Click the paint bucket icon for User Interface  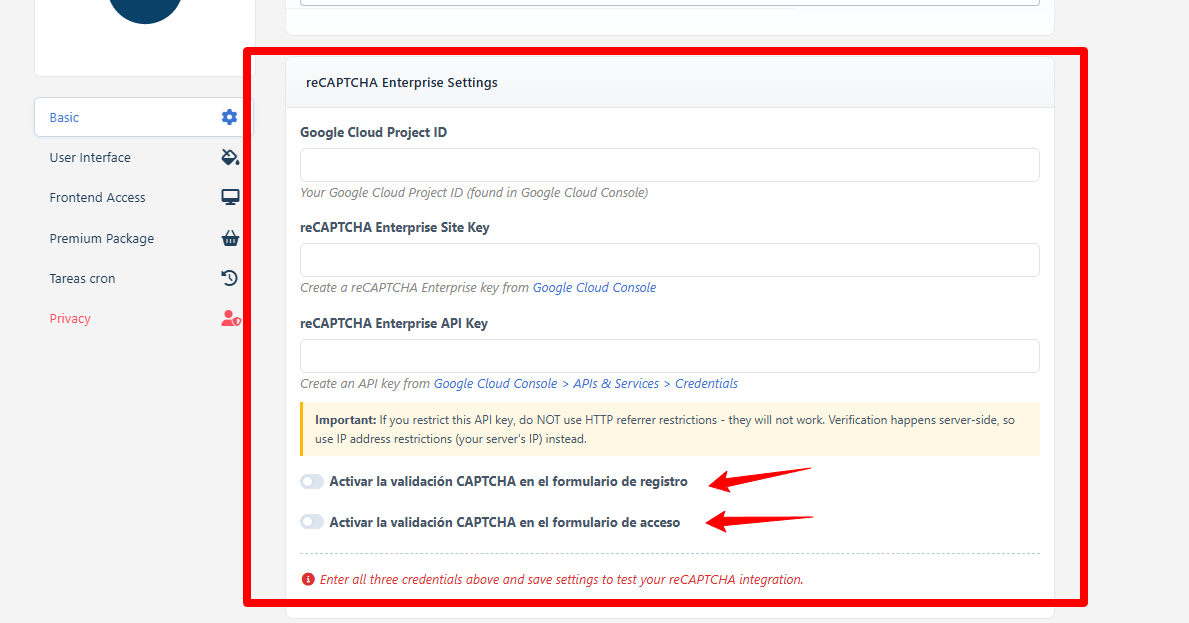tap(229, 157)
